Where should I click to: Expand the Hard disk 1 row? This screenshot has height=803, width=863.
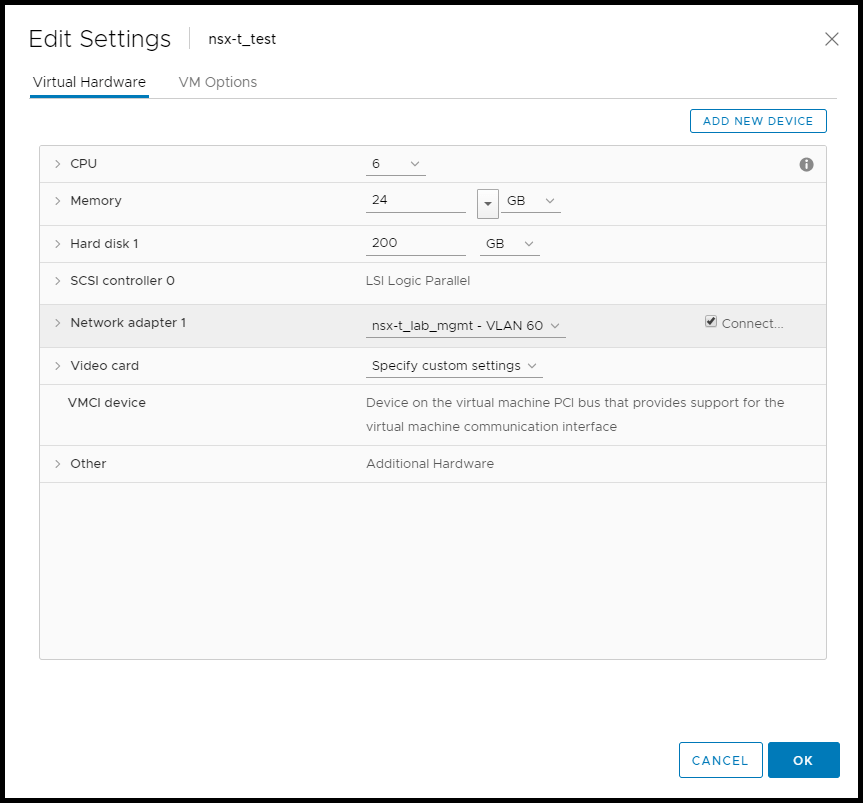click(x=58, y=244)
